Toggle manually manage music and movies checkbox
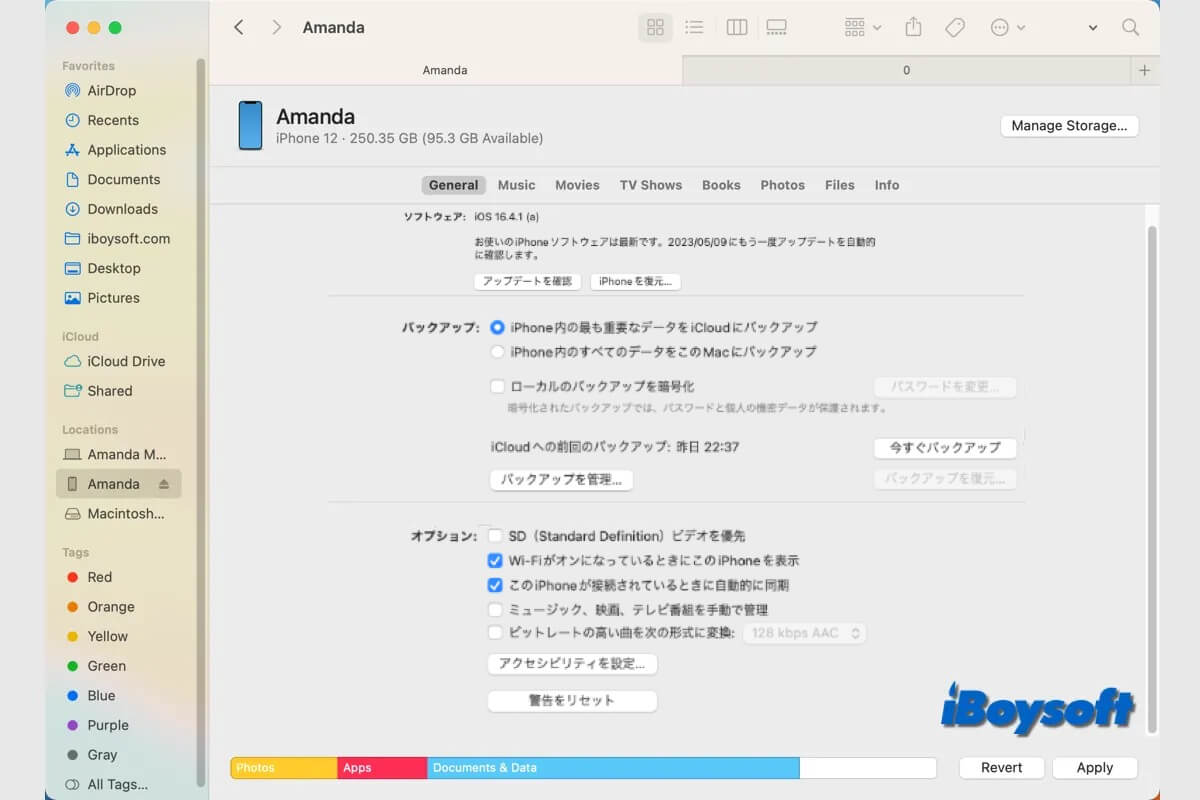 pyautogui.click(x=495, y=609)
